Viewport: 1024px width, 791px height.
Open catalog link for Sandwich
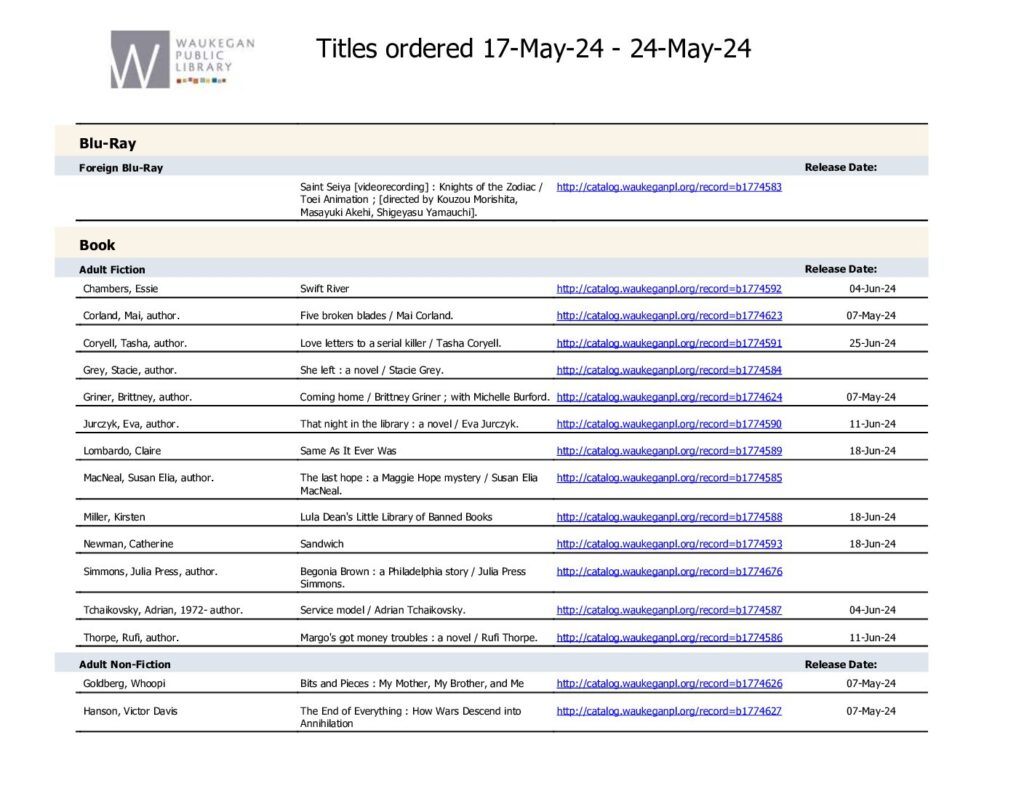pos(669,543)
